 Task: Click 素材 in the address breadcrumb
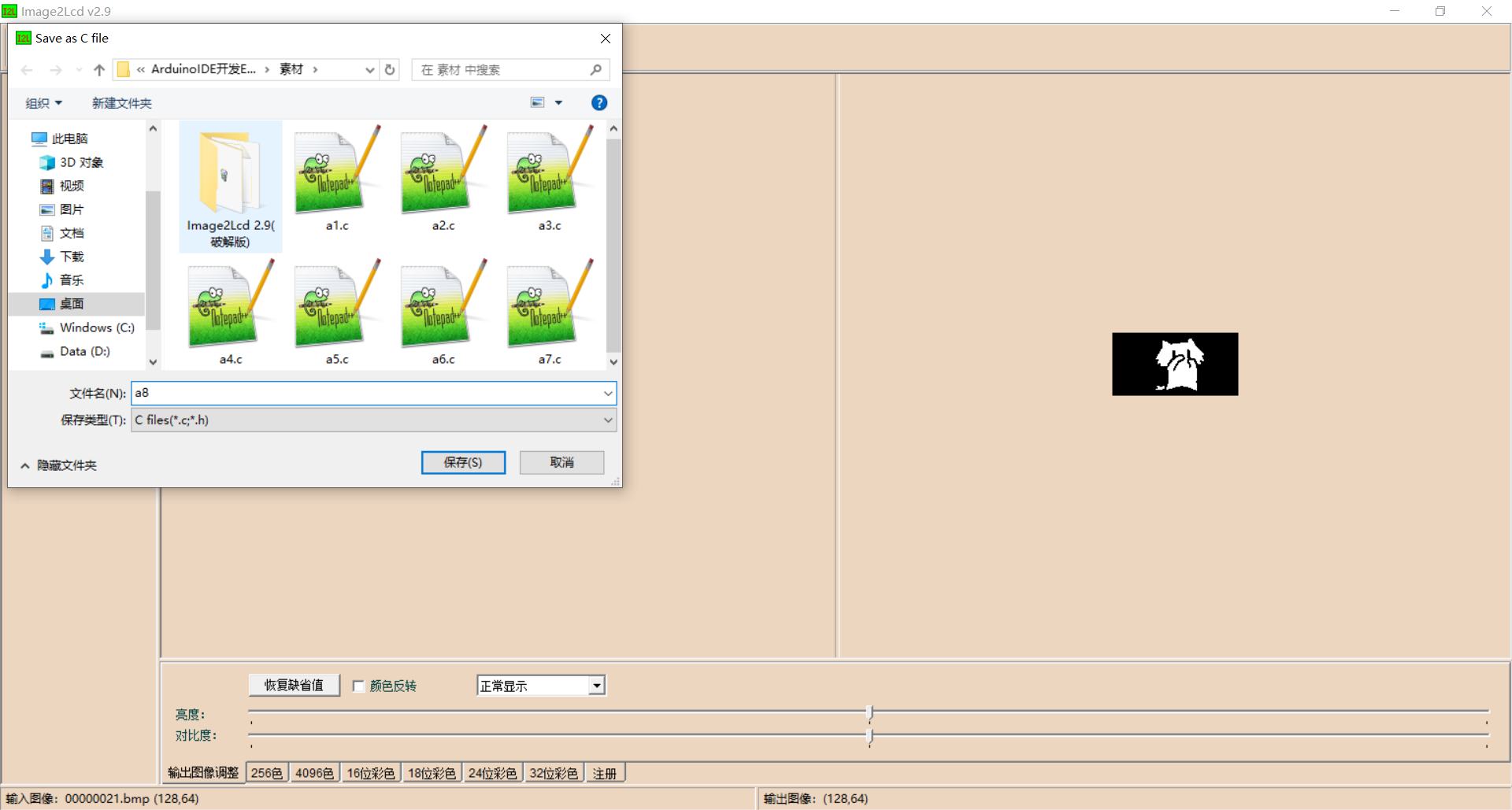(291, 69)
